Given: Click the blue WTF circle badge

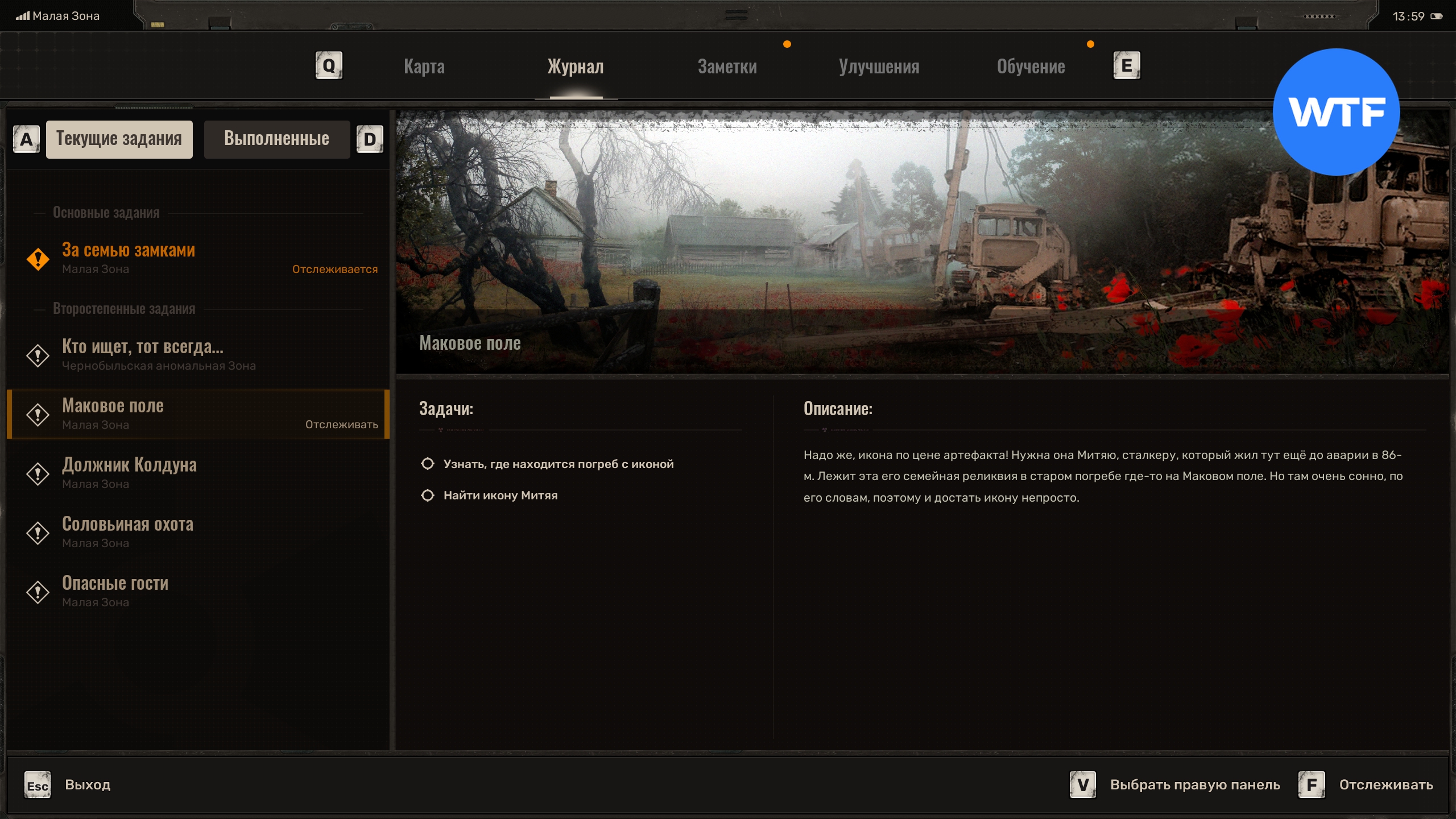Looking at the screenshot, I should click(1336, 112).
